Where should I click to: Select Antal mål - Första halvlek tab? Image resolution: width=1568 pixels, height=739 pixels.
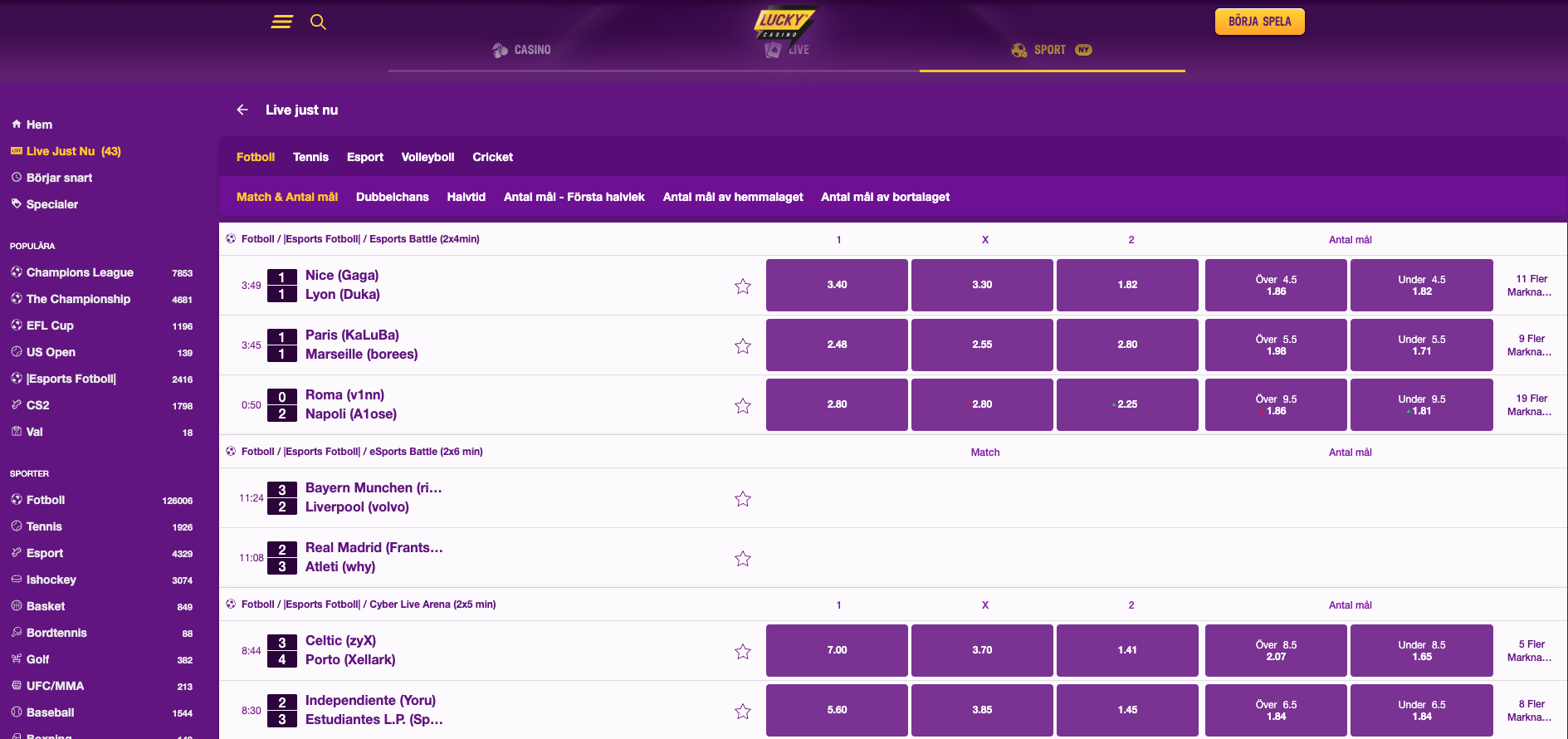tap(574, 197)
